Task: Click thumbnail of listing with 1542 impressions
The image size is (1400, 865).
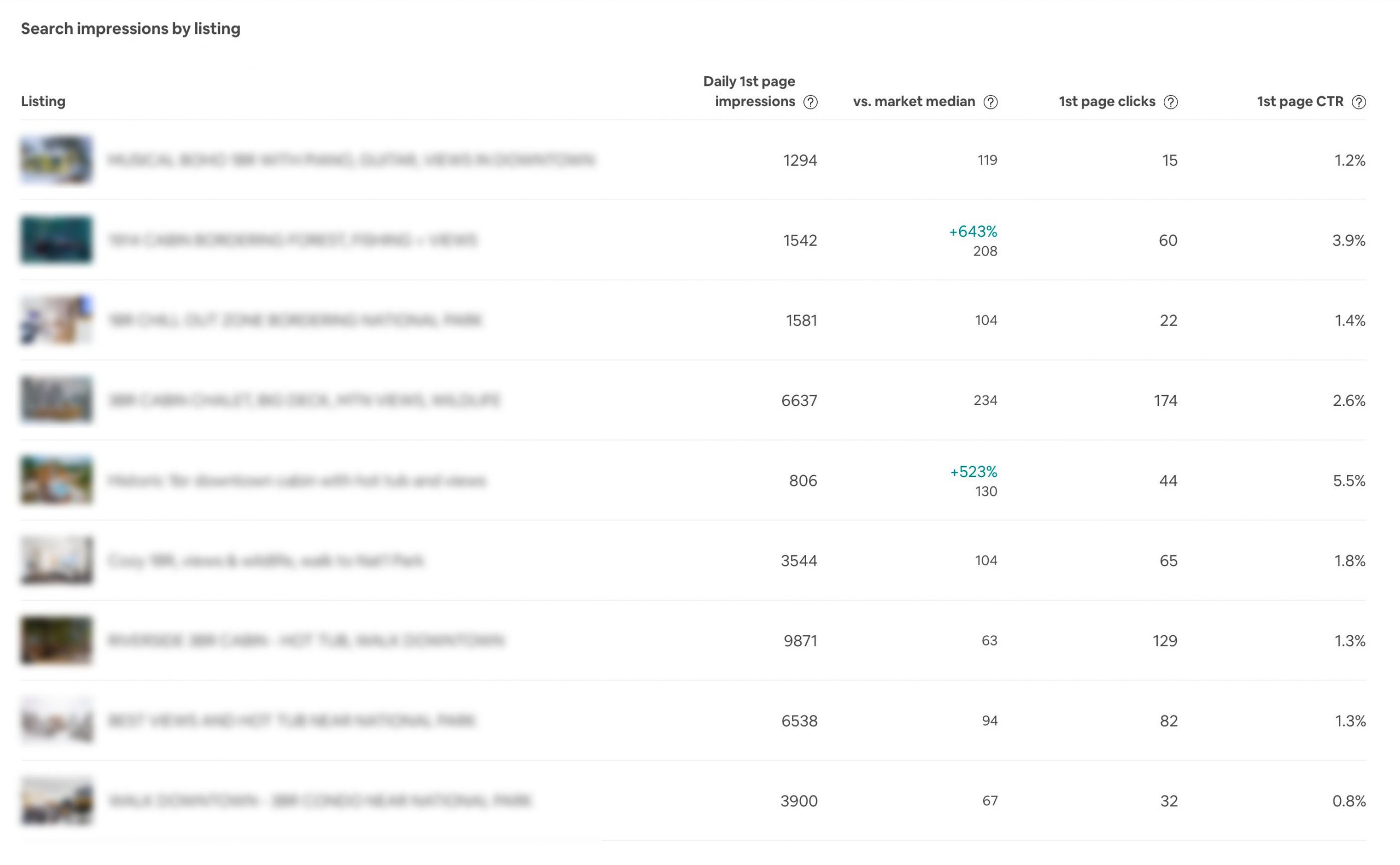Action: tap(56, 240)
